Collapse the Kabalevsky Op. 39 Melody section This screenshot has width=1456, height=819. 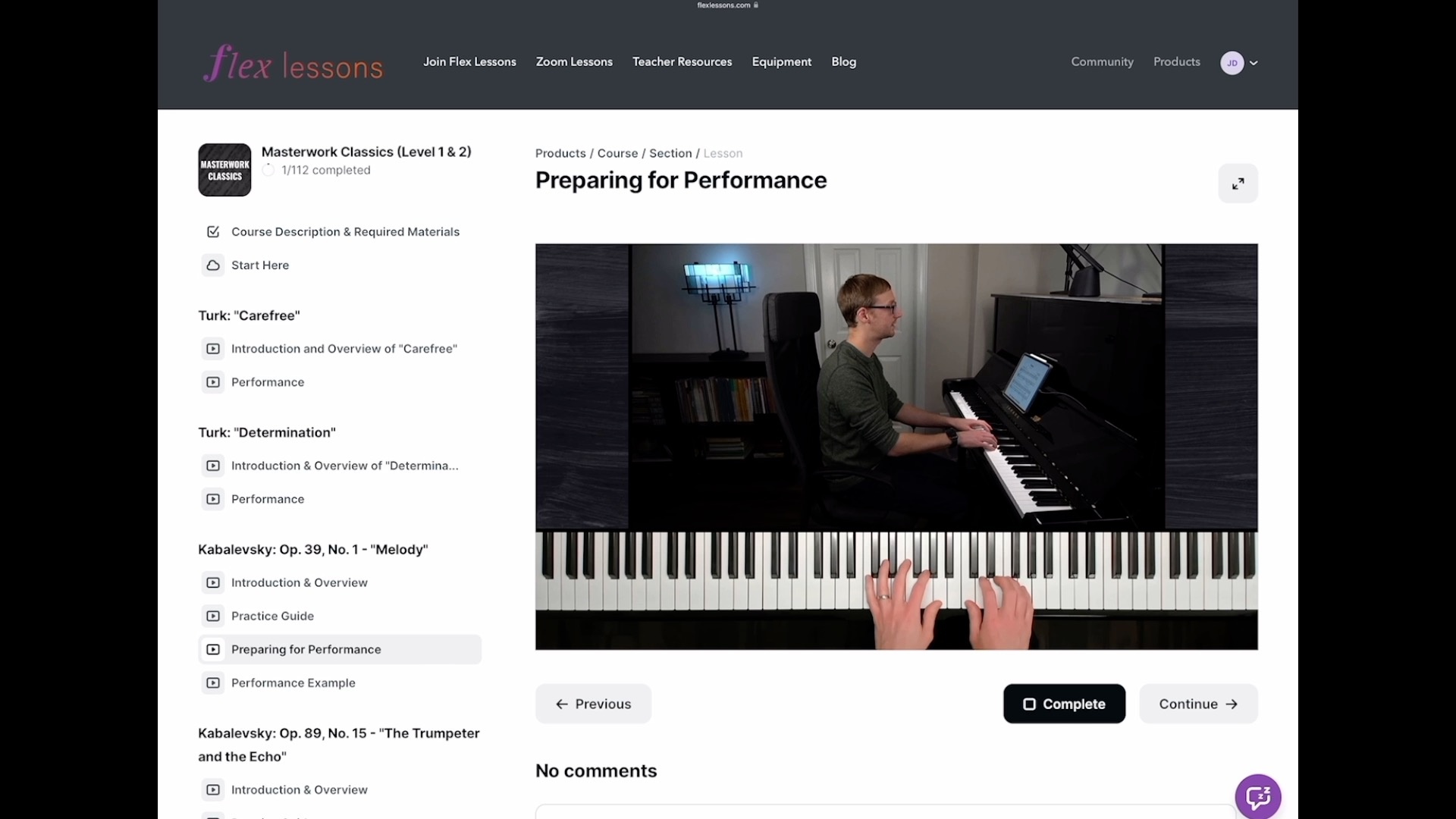click(x=312, y=549)
